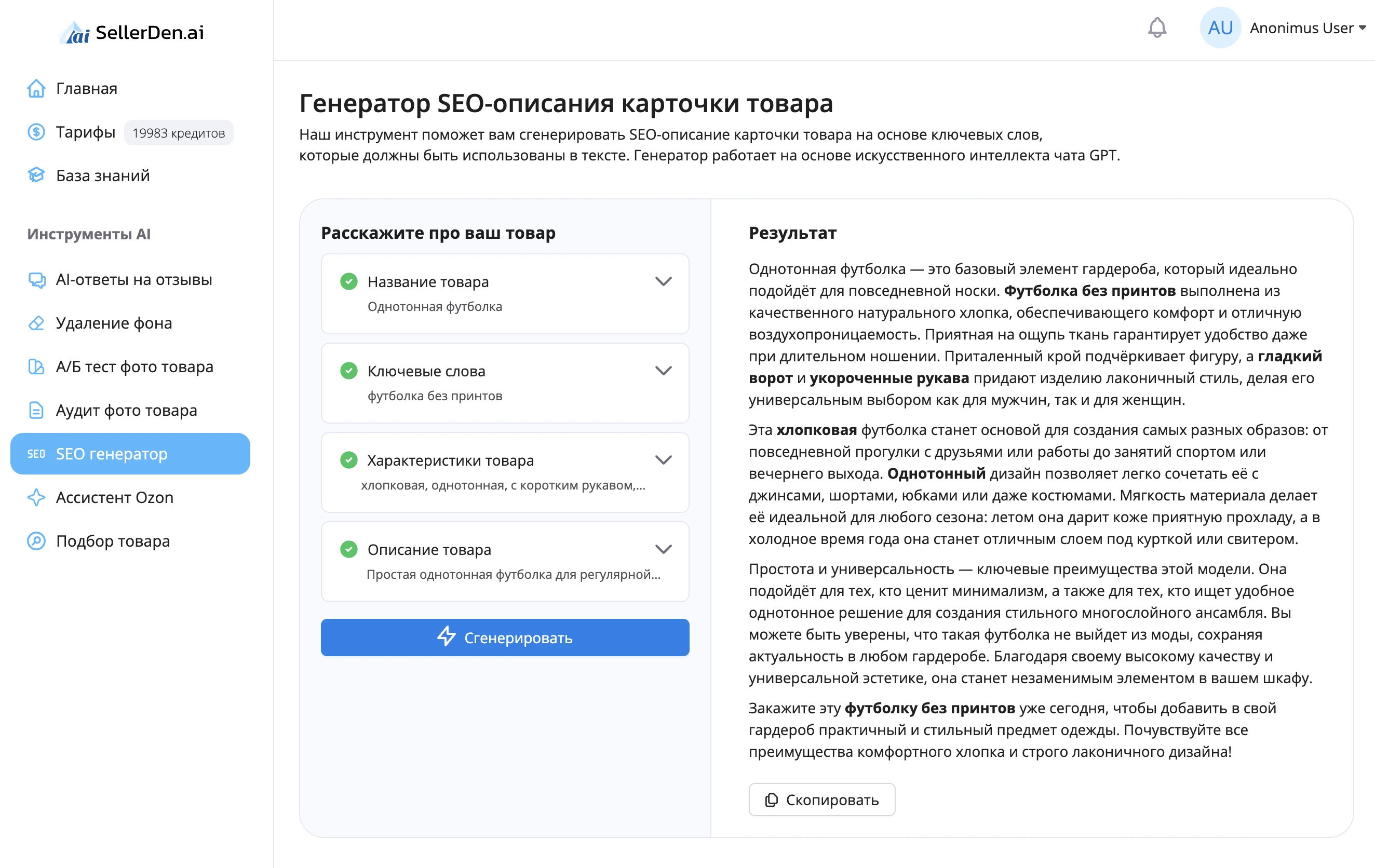Image resolution: width=1375 pixels, height=868 pixels.
Task: Click green checkmark next to Характеристики товара
Action: point(349,460)
